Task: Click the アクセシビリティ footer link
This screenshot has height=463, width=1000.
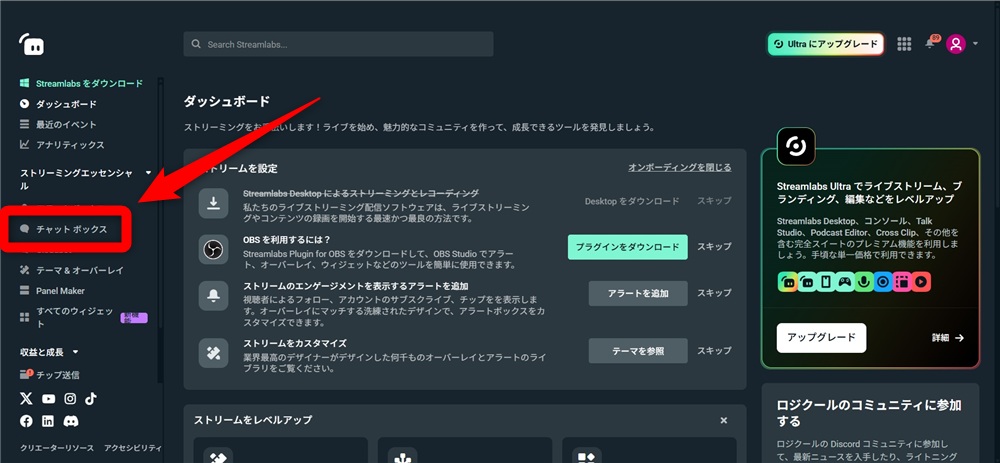Action: click(x=133, y=448)
